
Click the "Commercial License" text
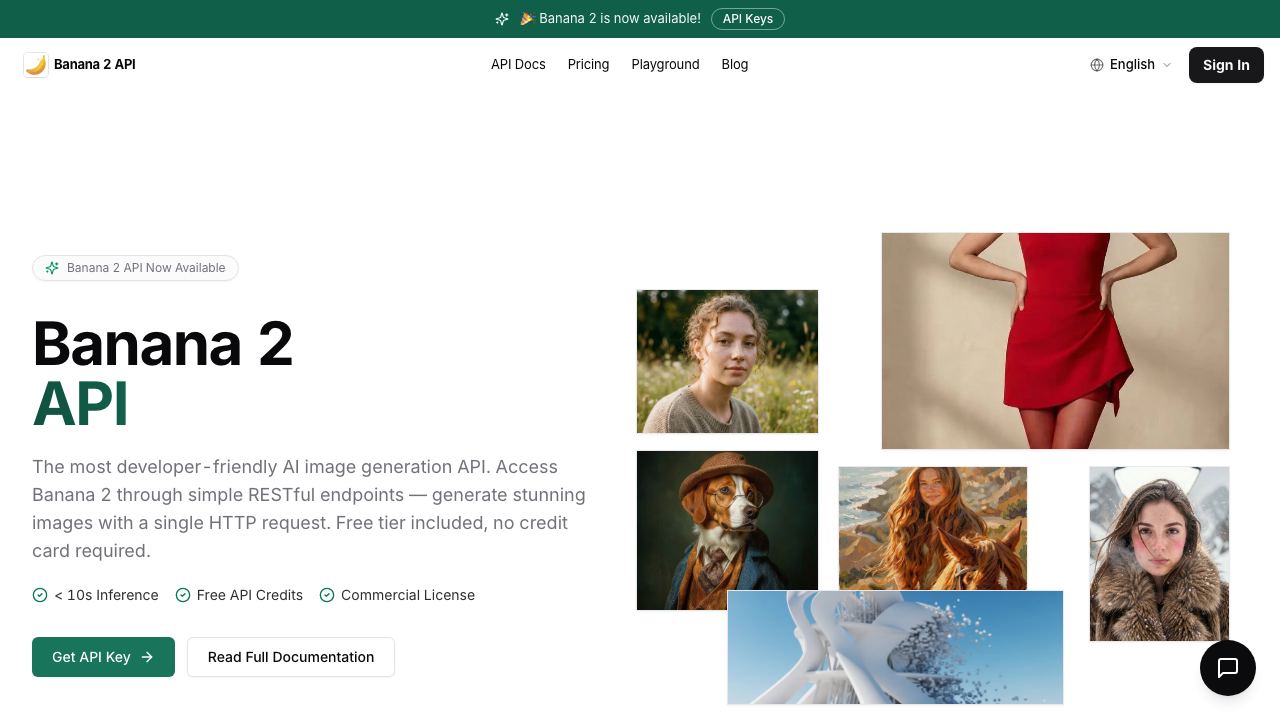(x=408, y=595)
